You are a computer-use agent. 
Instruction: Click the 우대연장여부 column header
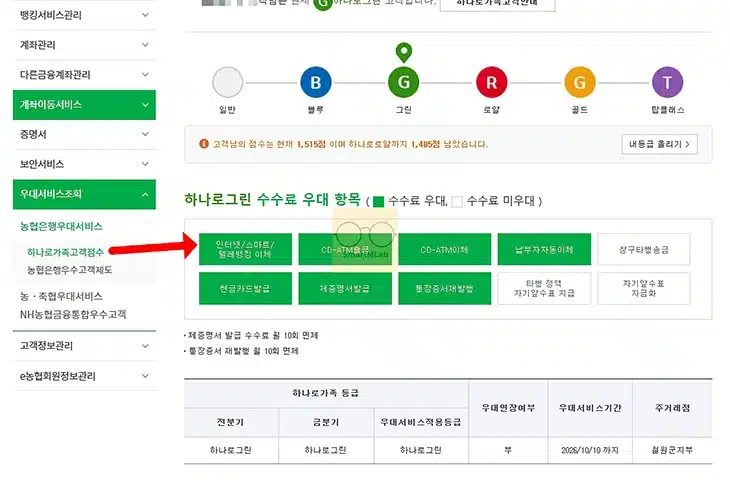coord(508,408)
